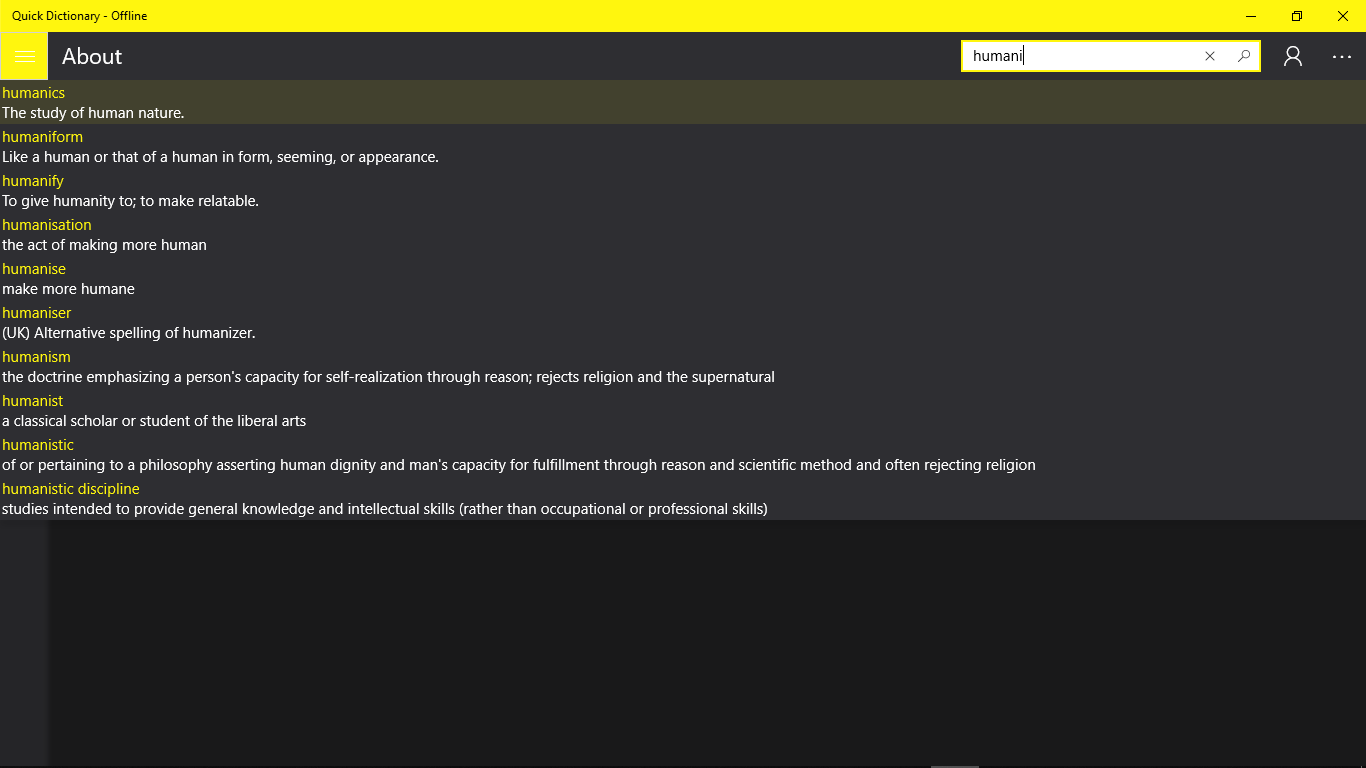Image resolution: width=1366 pixels, height=768 pixels.
Task: Select the humanics entry
Action: tap(683, 102)
